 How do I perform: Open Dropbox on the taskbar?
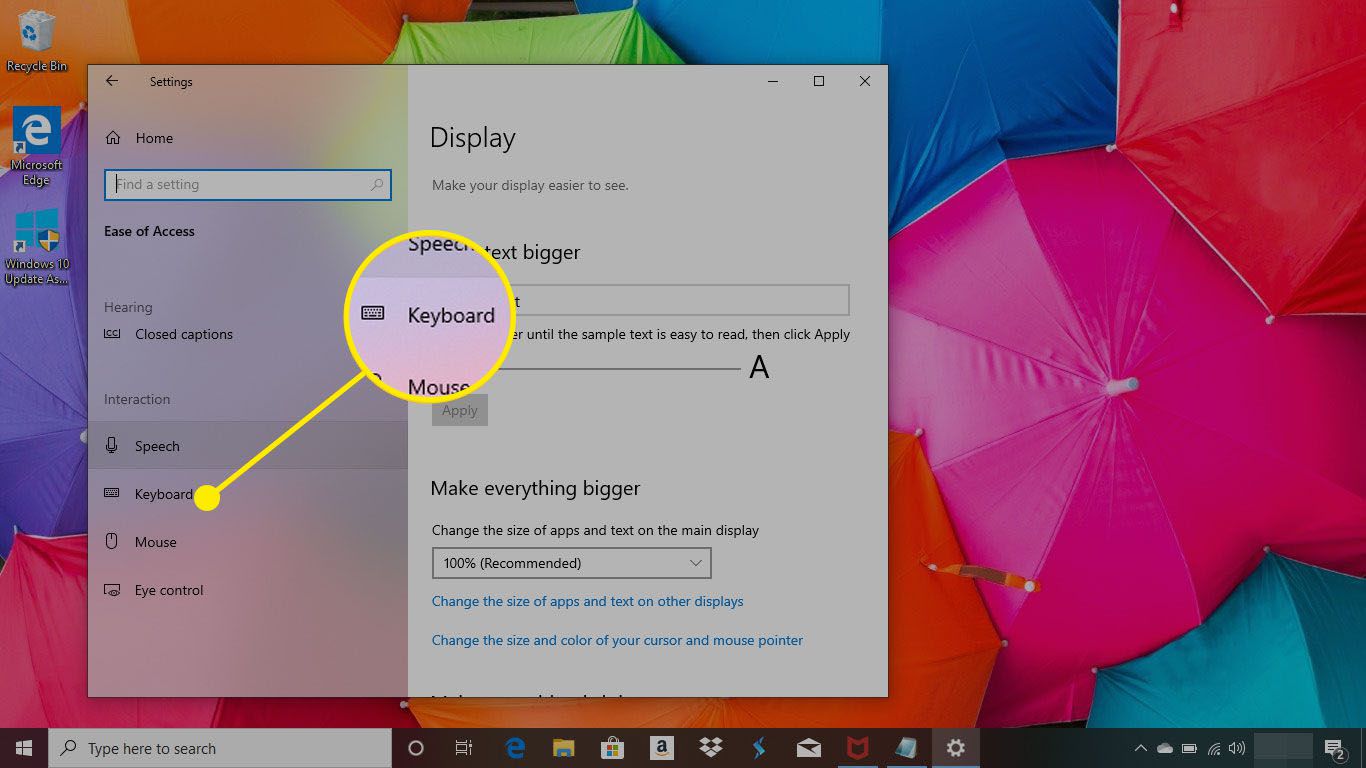pyautogui.click(x=711, y=748)
